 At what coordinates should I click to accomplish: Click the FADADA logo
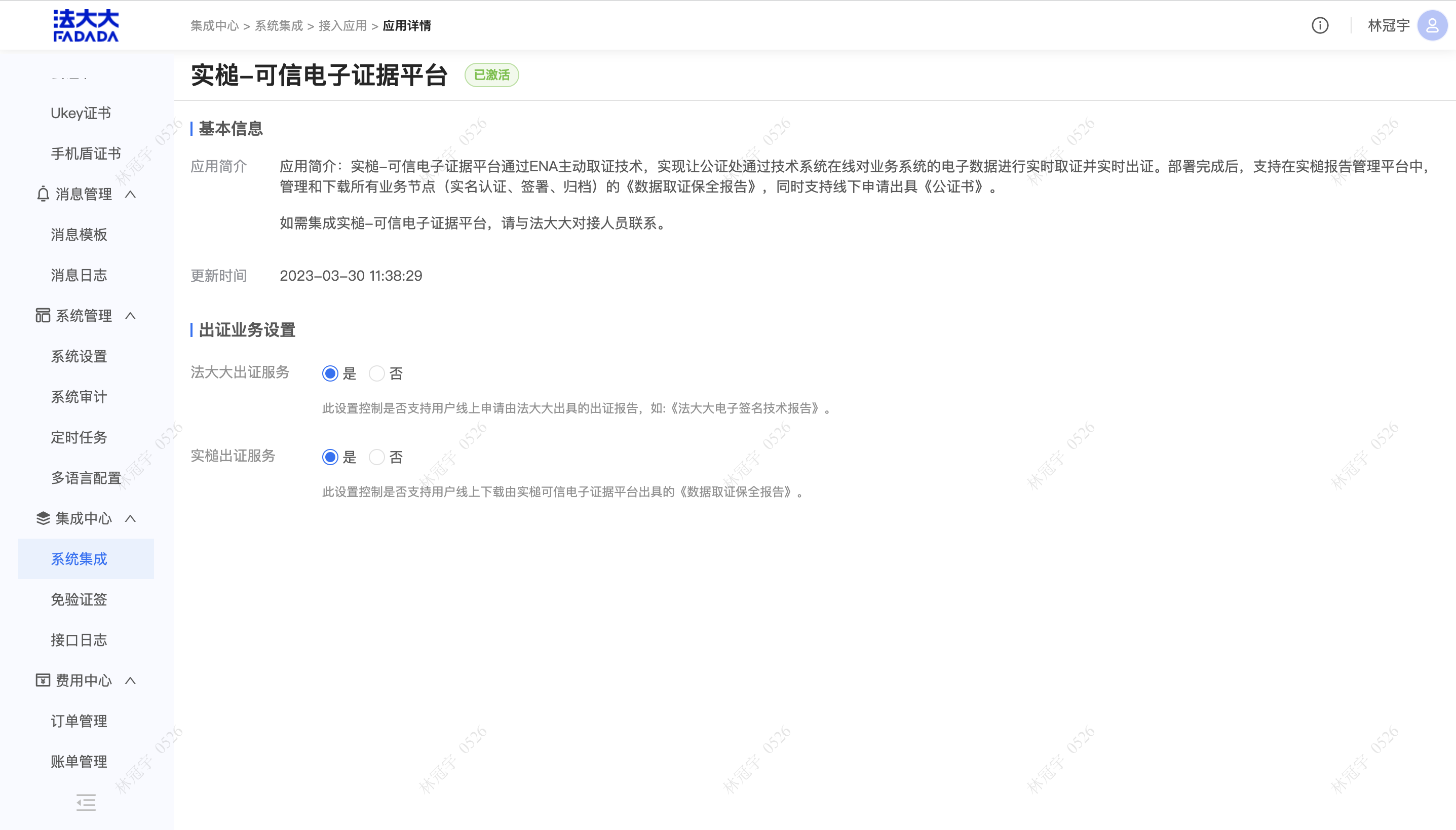click(86, 25)
